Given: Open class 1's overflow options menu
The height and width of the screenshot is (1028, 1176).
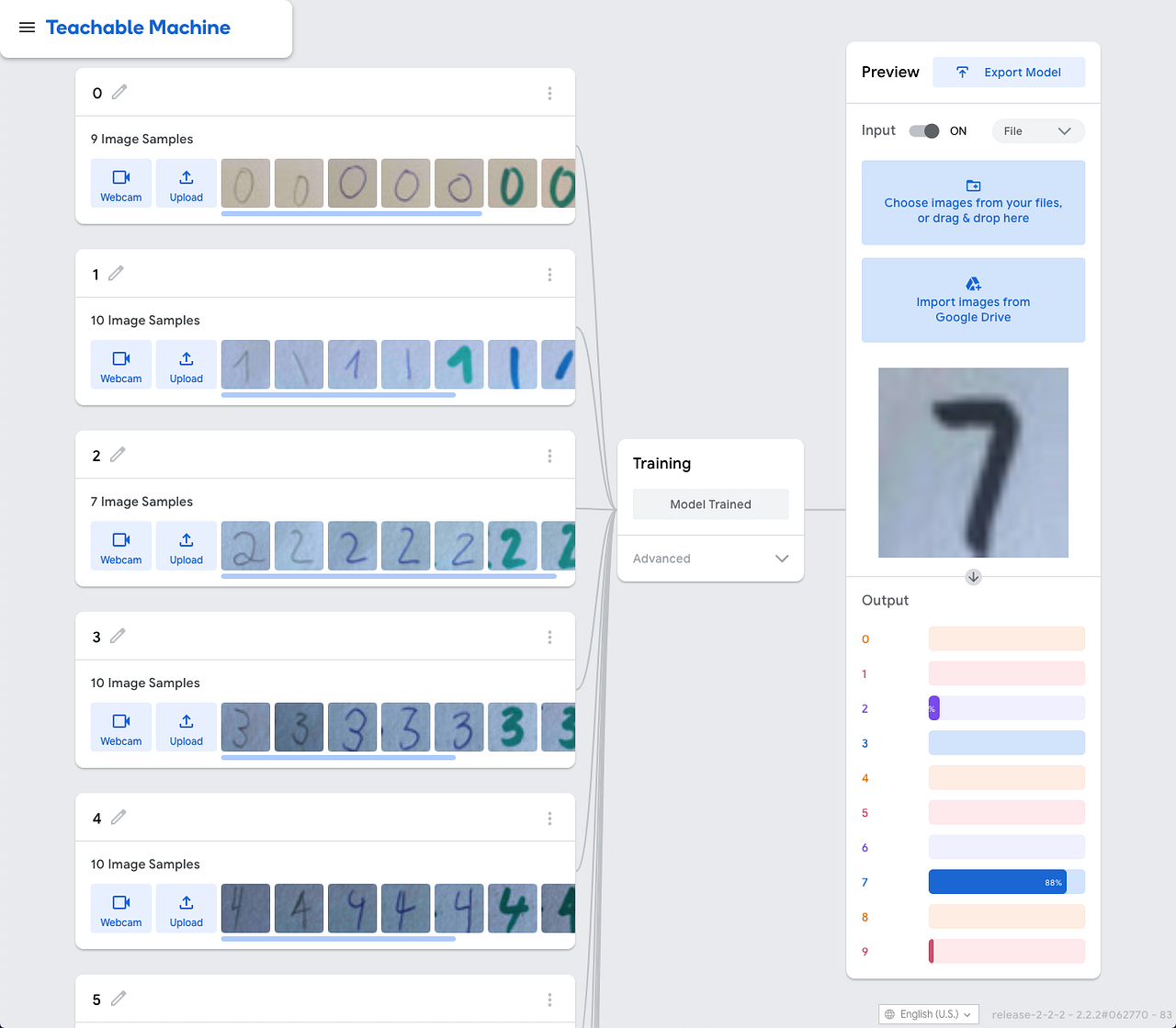Looking at the screenshot, I should (x=549, y=274).
